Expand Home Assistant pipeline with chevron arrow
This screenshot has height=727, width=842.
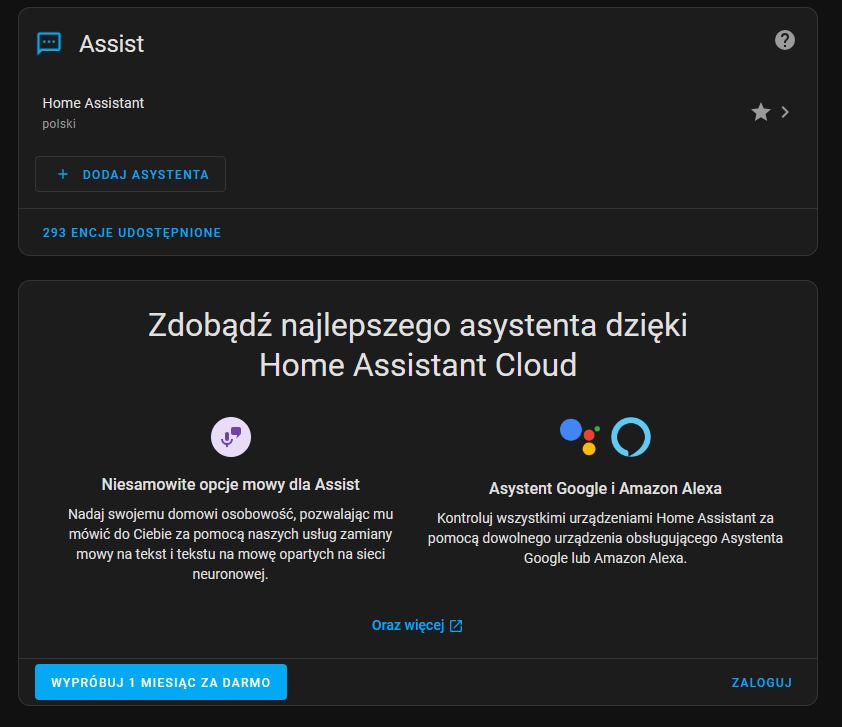coord(785,112)
